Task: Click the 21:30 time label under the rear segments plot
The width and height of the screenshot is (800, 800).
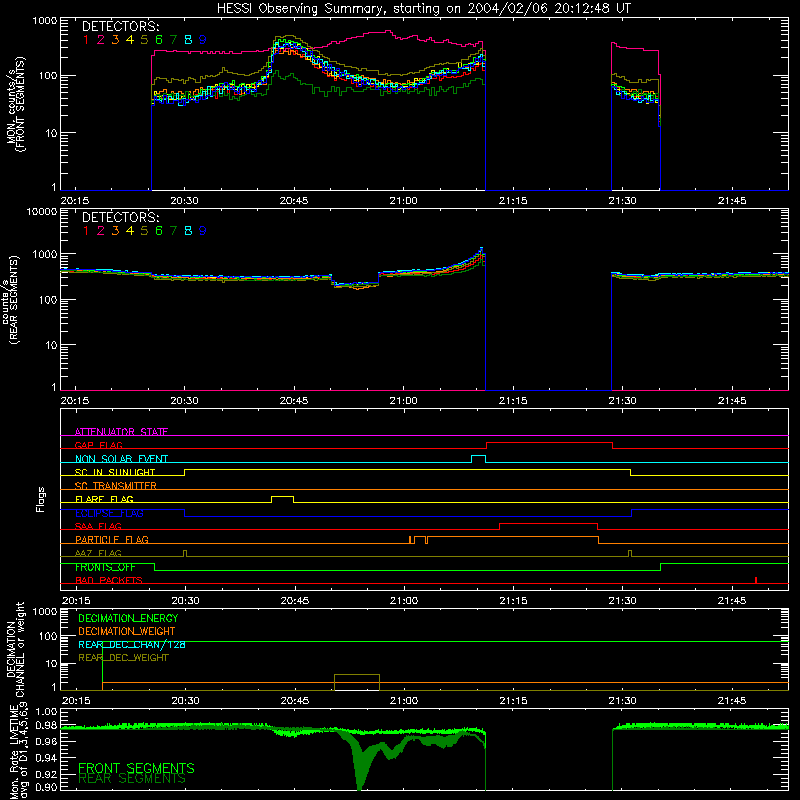Action: pyautogui.click(x=622, y=401)
